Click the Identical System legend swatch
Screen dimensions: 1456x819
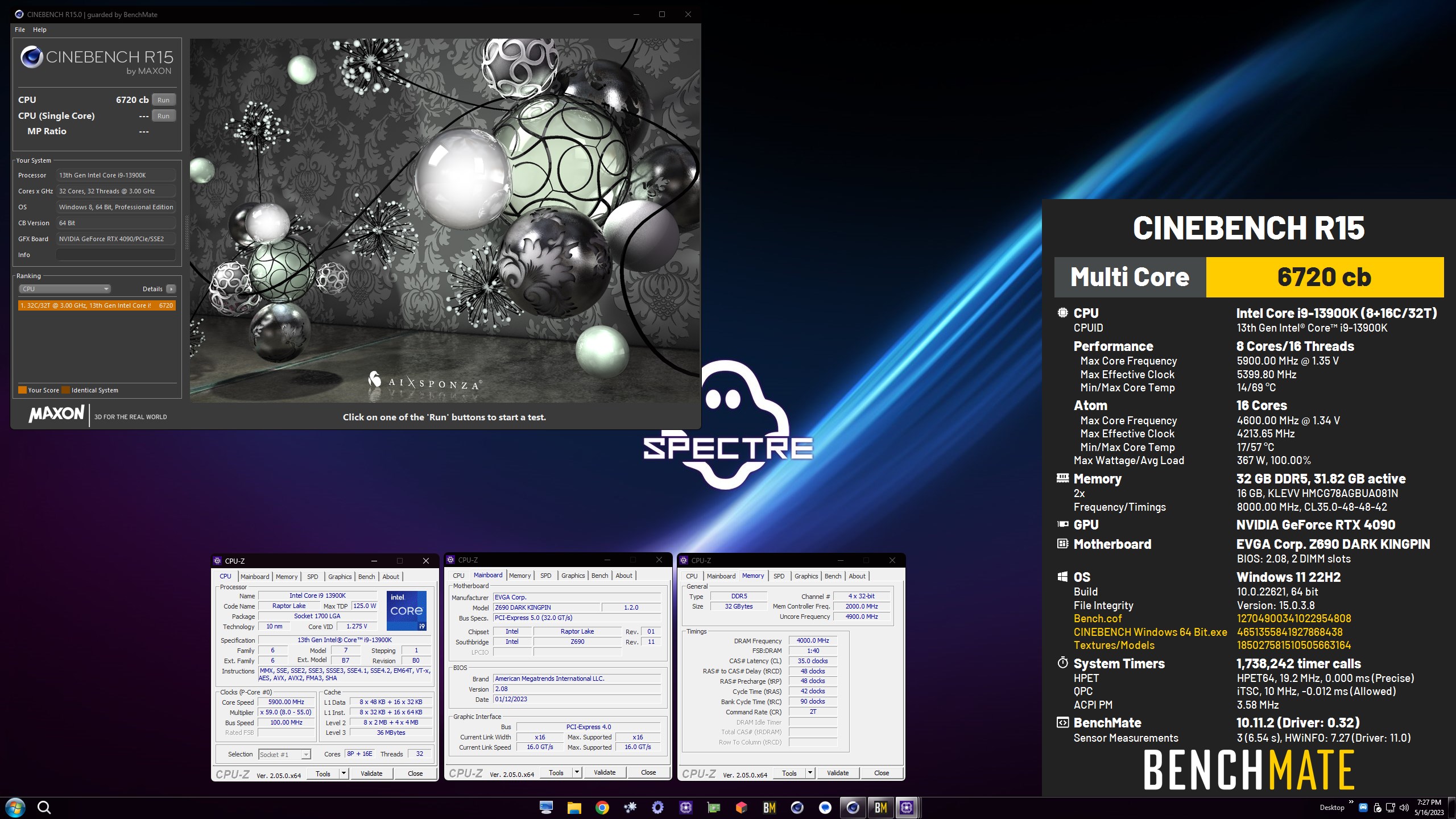click(66, 390)
